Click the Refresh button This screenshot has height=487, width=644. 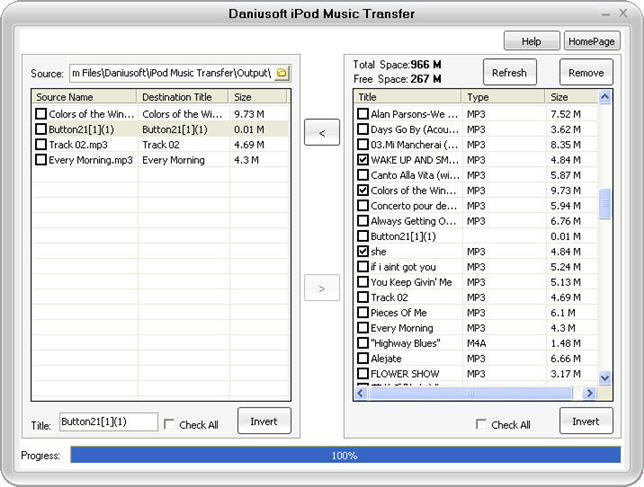click(509, 73)
